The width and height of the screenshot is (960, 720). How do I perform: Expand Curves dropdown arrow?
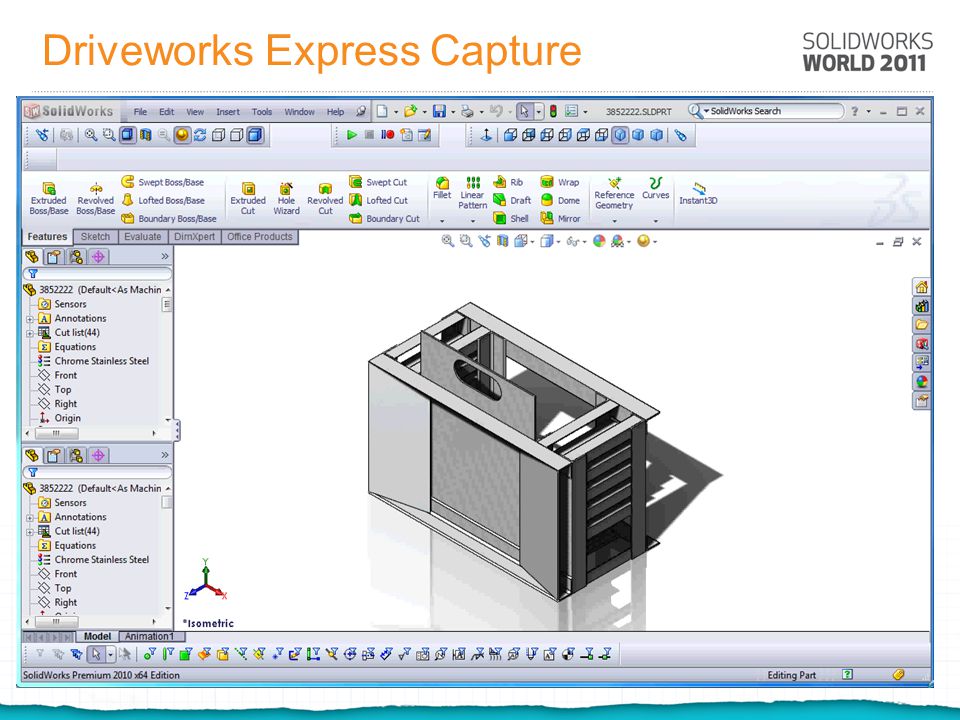[x=655, y=221]
